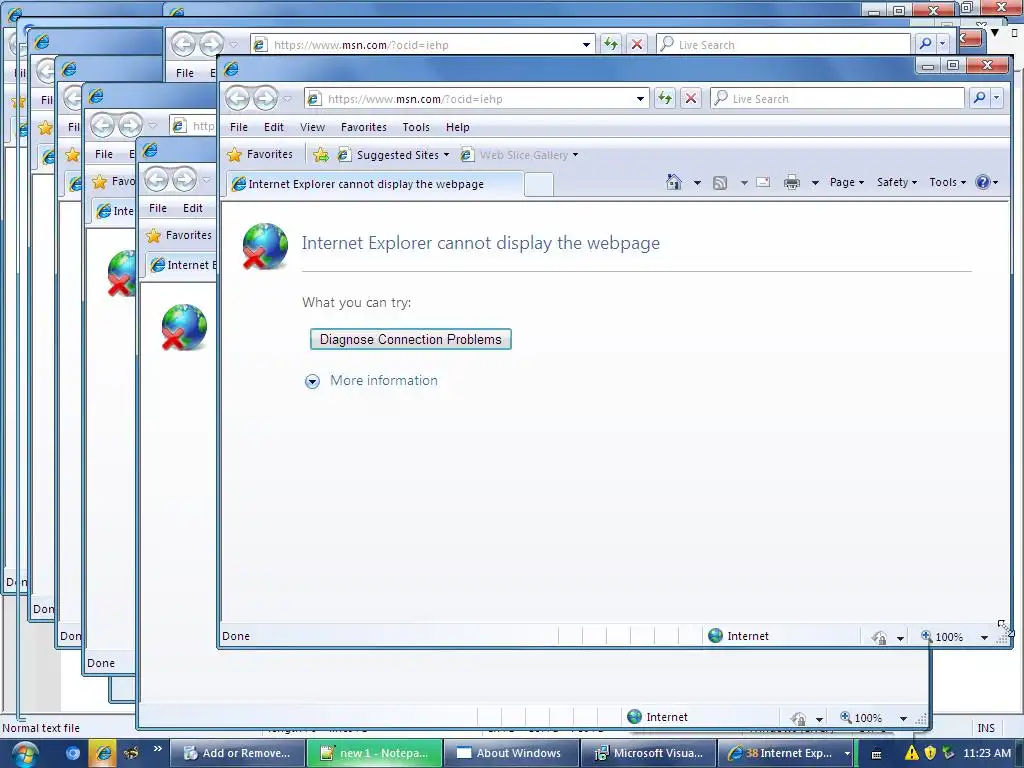Click the New Tab button
The image size is (1024, 768).
click(x=539, y=184)
